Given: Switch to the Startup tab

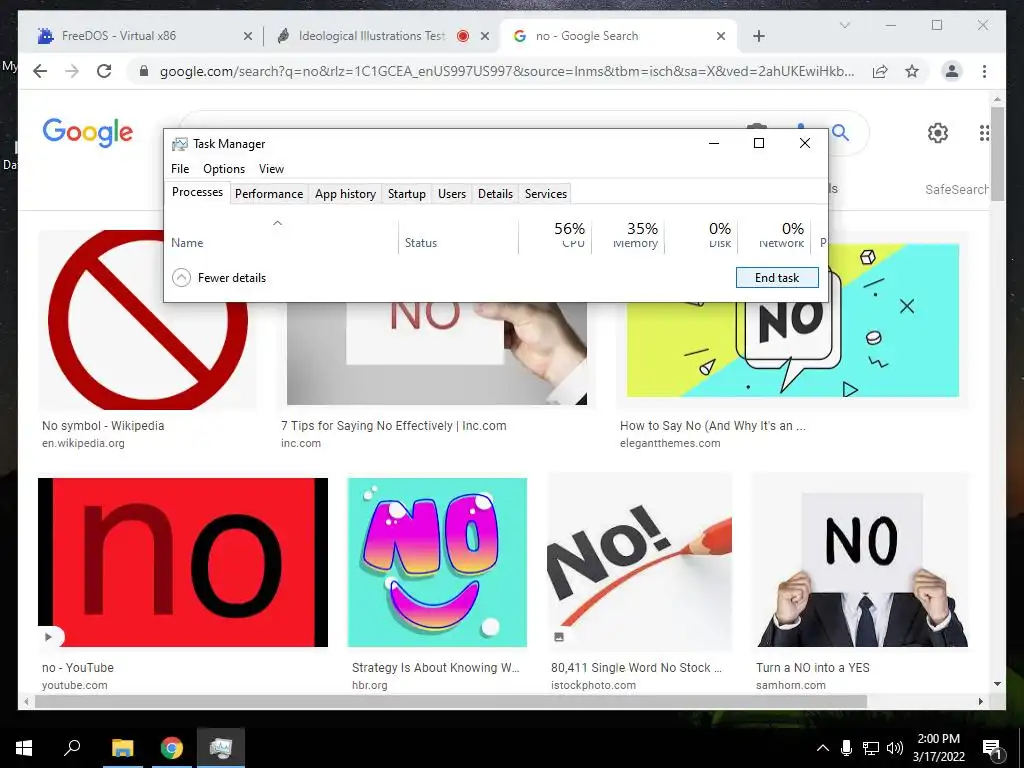Looking at the screenshot, I should (x=407, y=194).
